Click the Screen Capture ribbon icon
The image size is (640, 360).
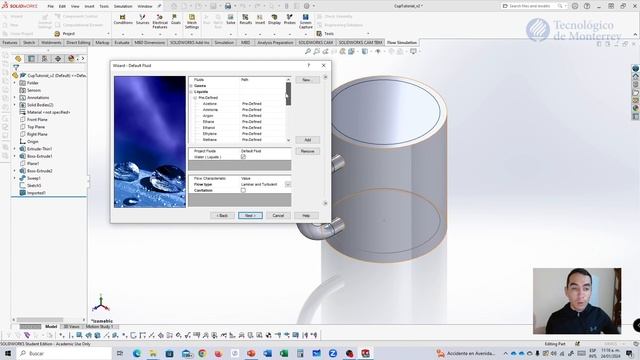[x=305, y=21]
